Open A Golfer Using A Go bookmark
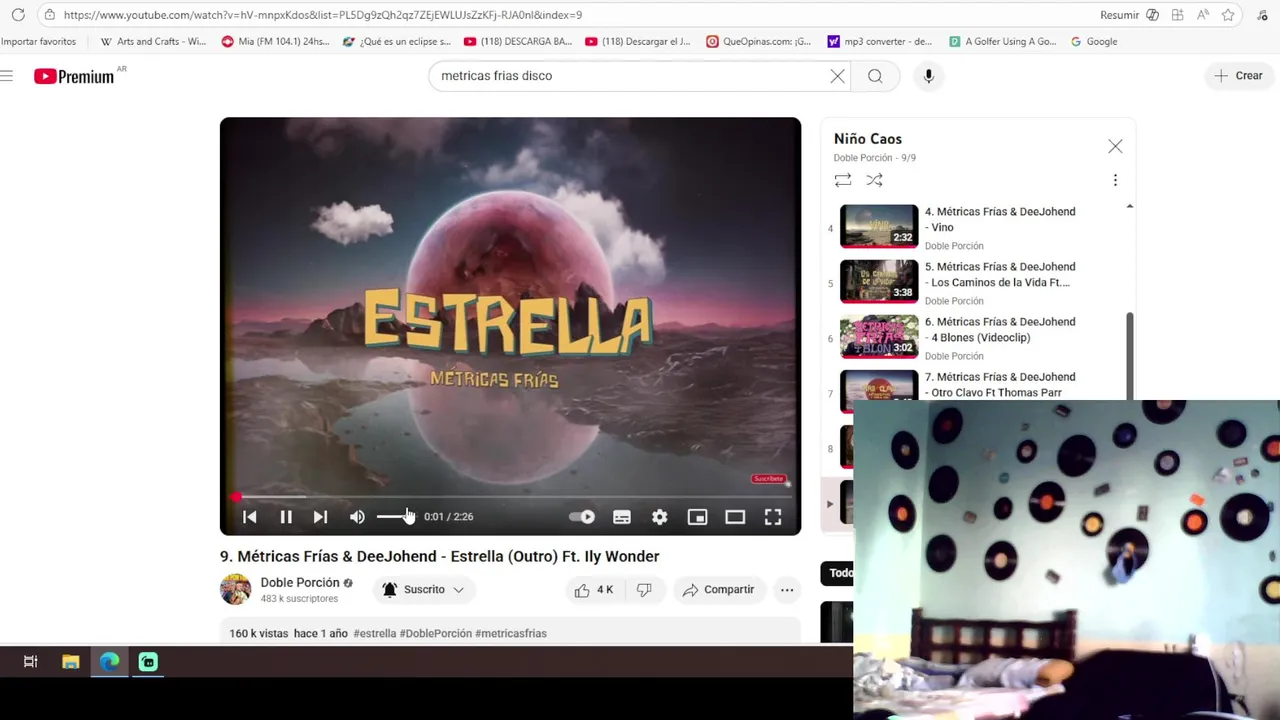The image size is (1280, 720). [x=1002, y=42]
